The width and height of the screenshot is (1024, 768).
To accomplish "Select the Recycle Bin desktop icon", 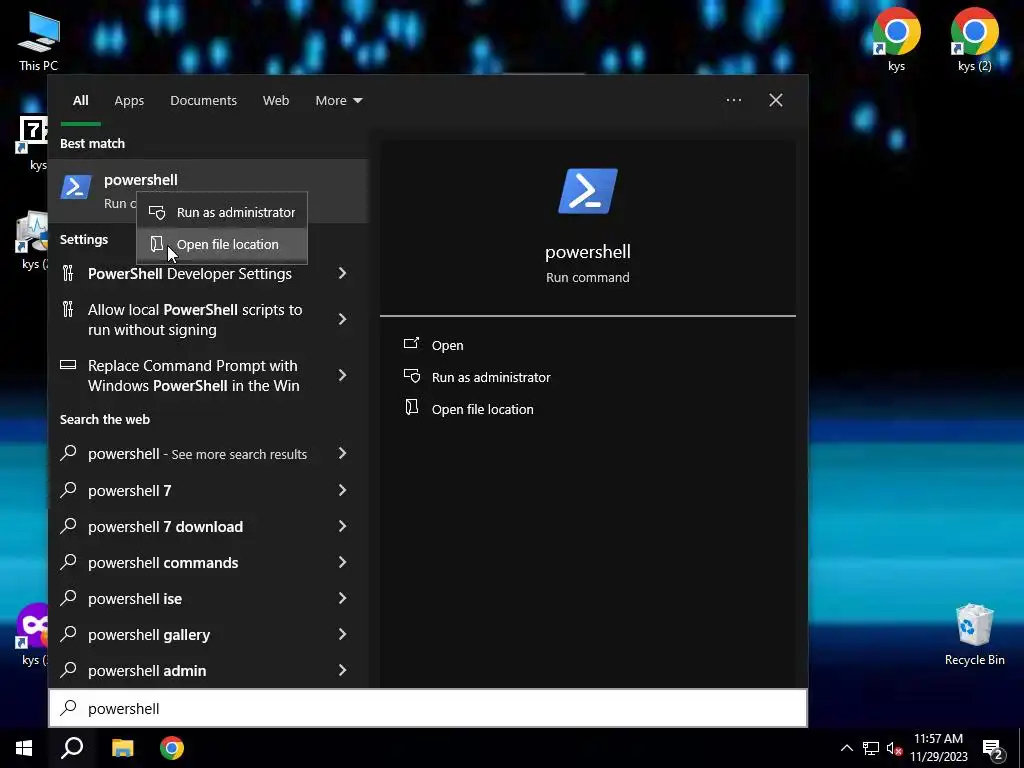I will (974, 634).
